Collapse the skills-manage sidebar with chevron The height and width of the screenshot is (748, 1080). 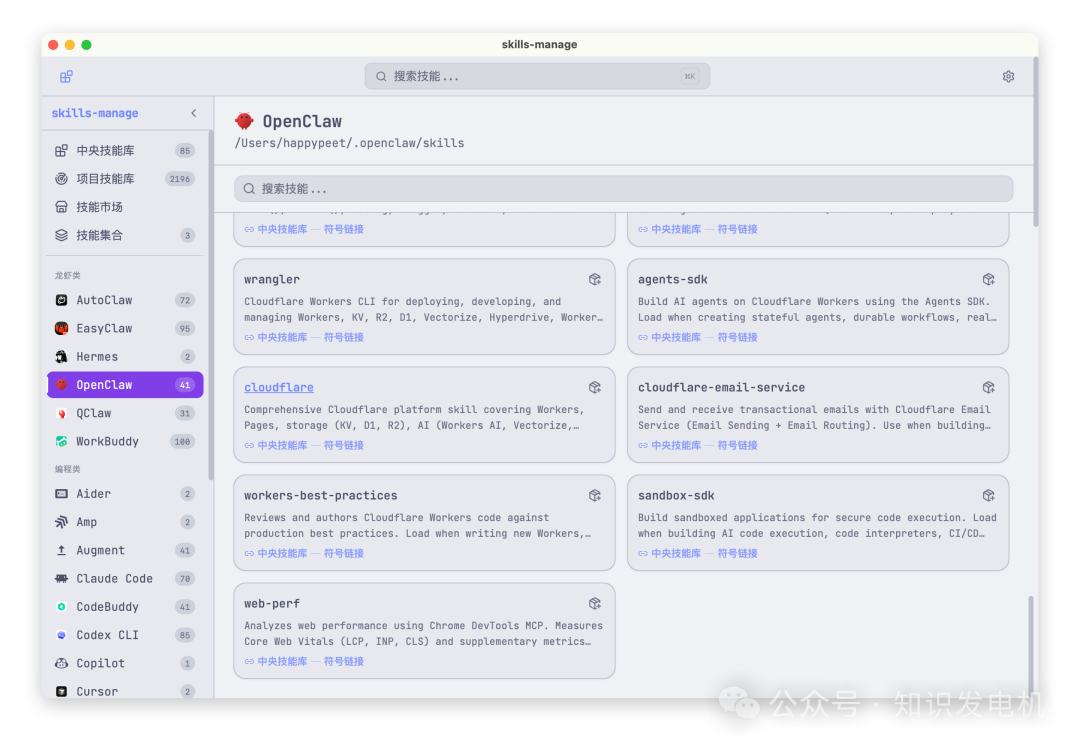pyautogui.click(x=194, y=113)
